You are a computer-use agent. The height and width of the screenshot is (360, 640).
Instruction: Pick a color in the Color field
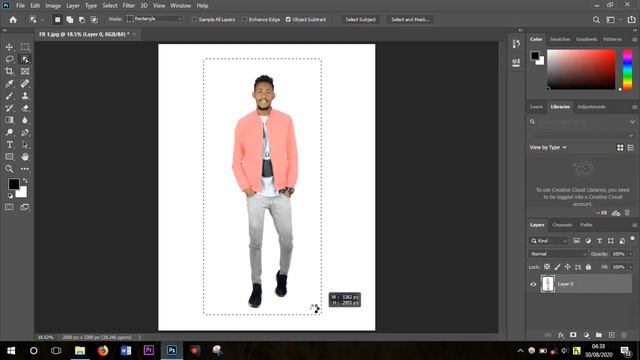click(581, 69)
